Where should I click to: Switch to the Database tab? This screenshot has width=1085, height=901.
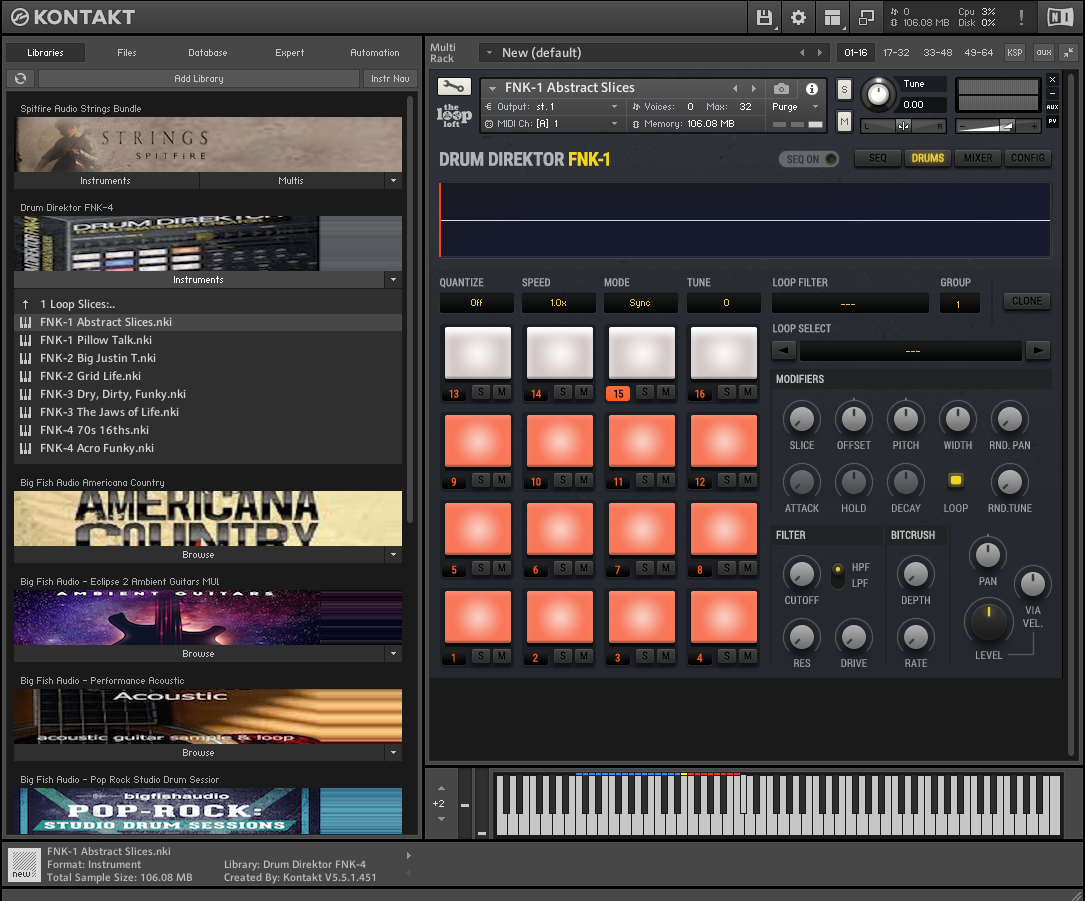click(x=208, y=53)
